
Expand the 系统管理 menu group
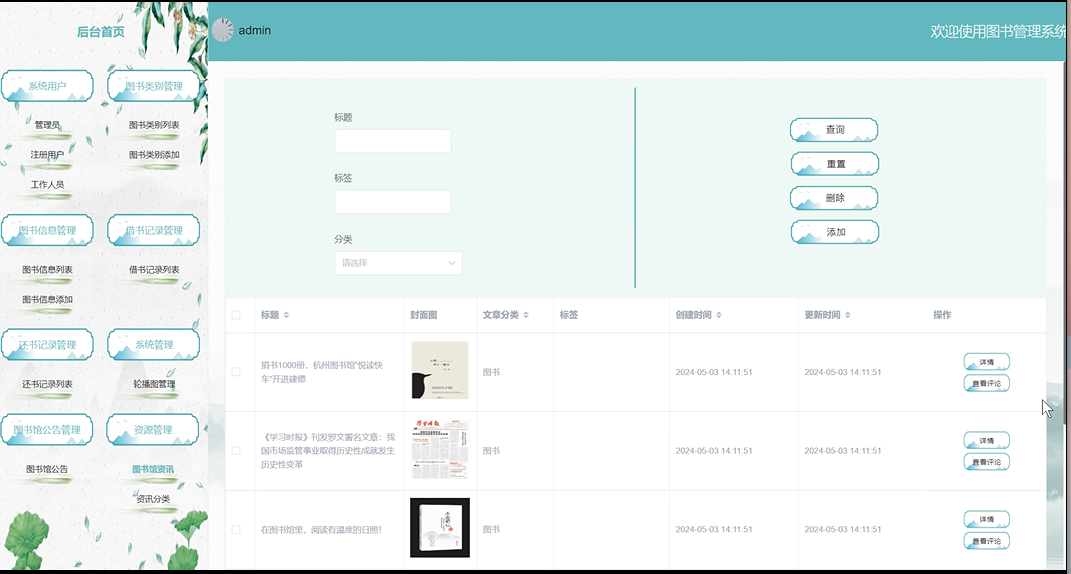[x=154, y=344]
